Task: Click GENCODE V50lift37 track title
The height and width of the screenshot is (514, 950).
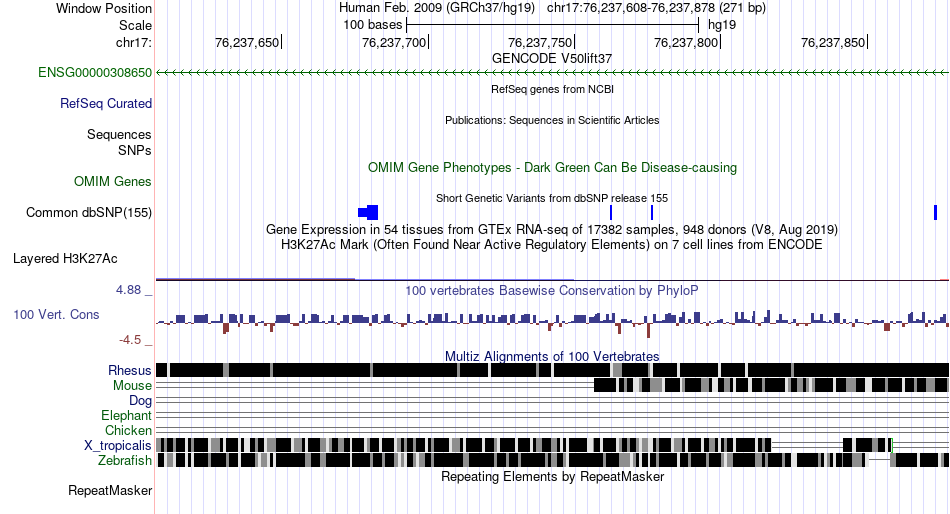Action: [x=552, y=59]
